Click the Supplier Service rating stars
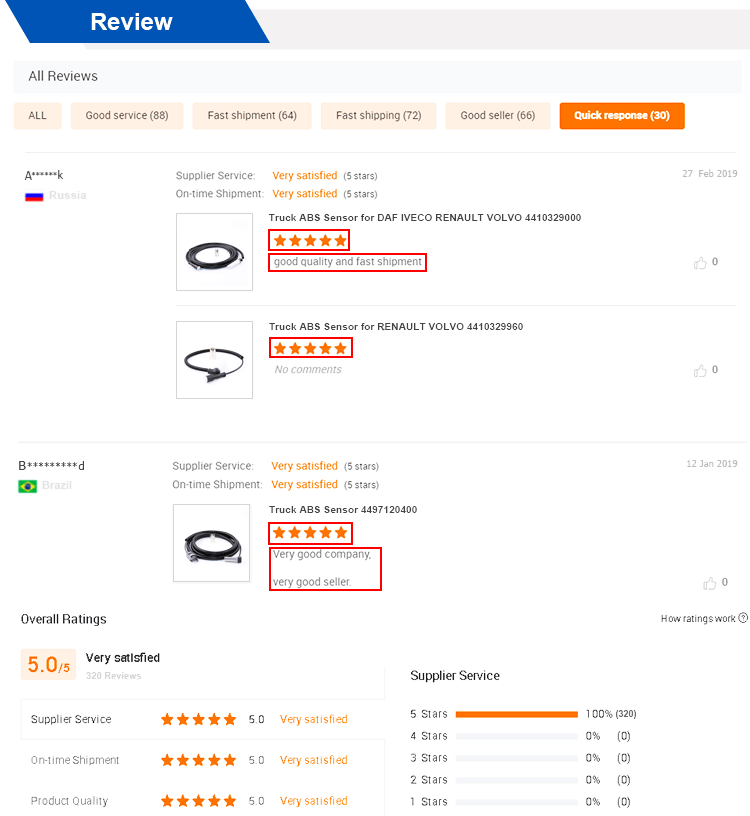 click(198, 719)
